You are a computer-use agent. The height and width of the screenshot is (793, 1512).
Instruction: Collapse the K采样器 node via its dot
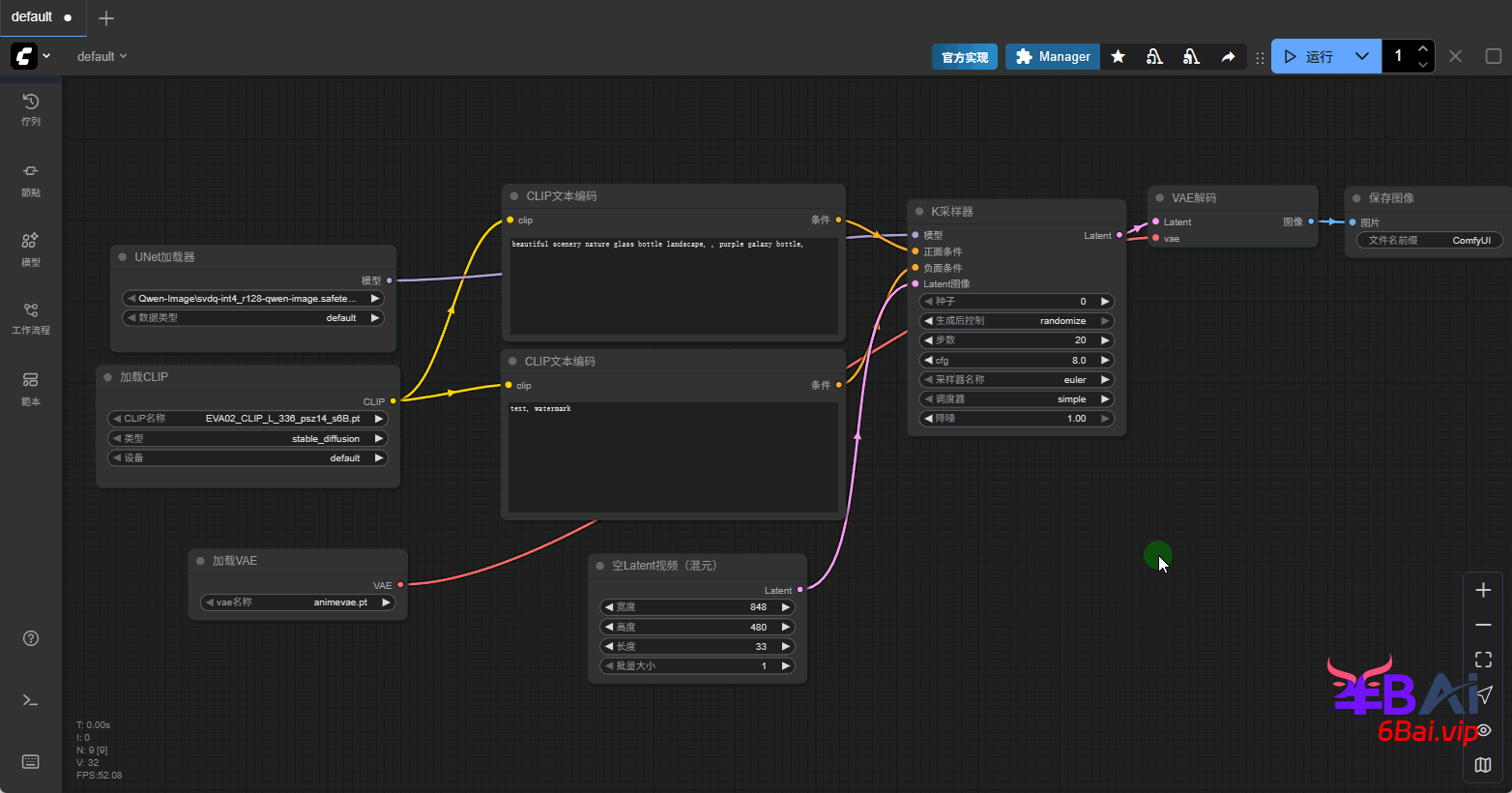coord(919,212)
